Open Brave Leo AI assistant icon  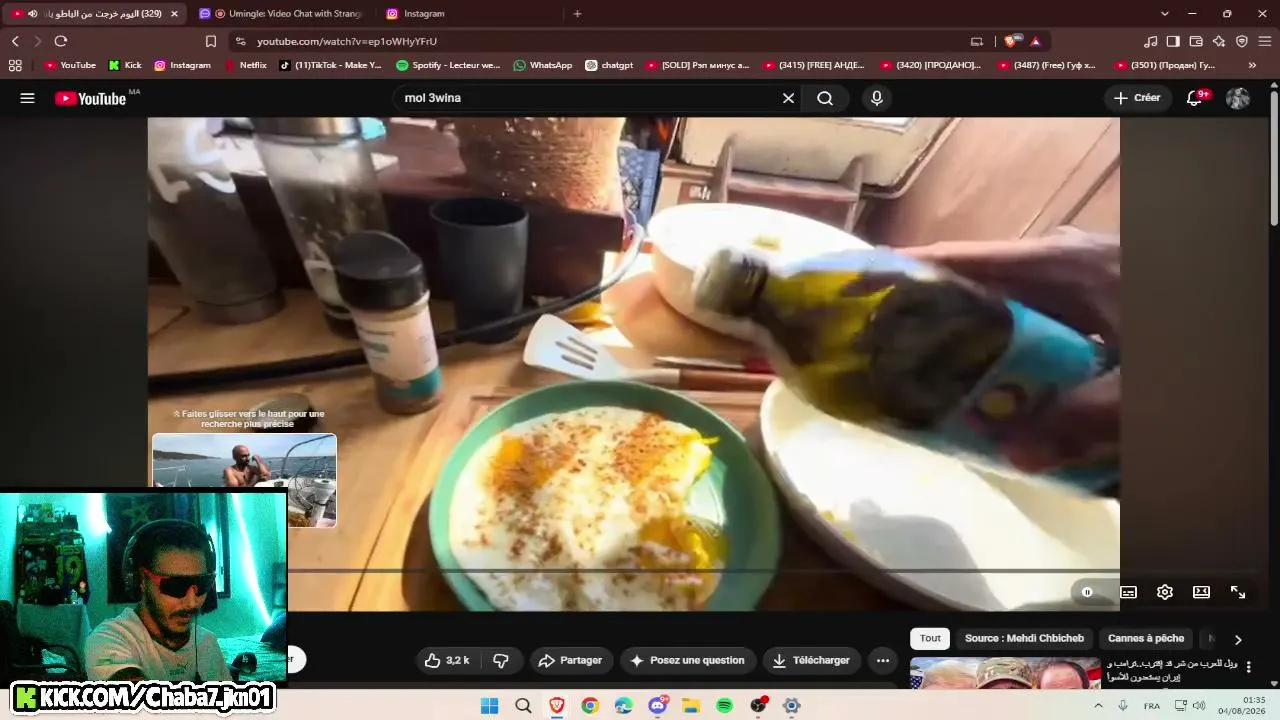click(x=1219, y=41)
